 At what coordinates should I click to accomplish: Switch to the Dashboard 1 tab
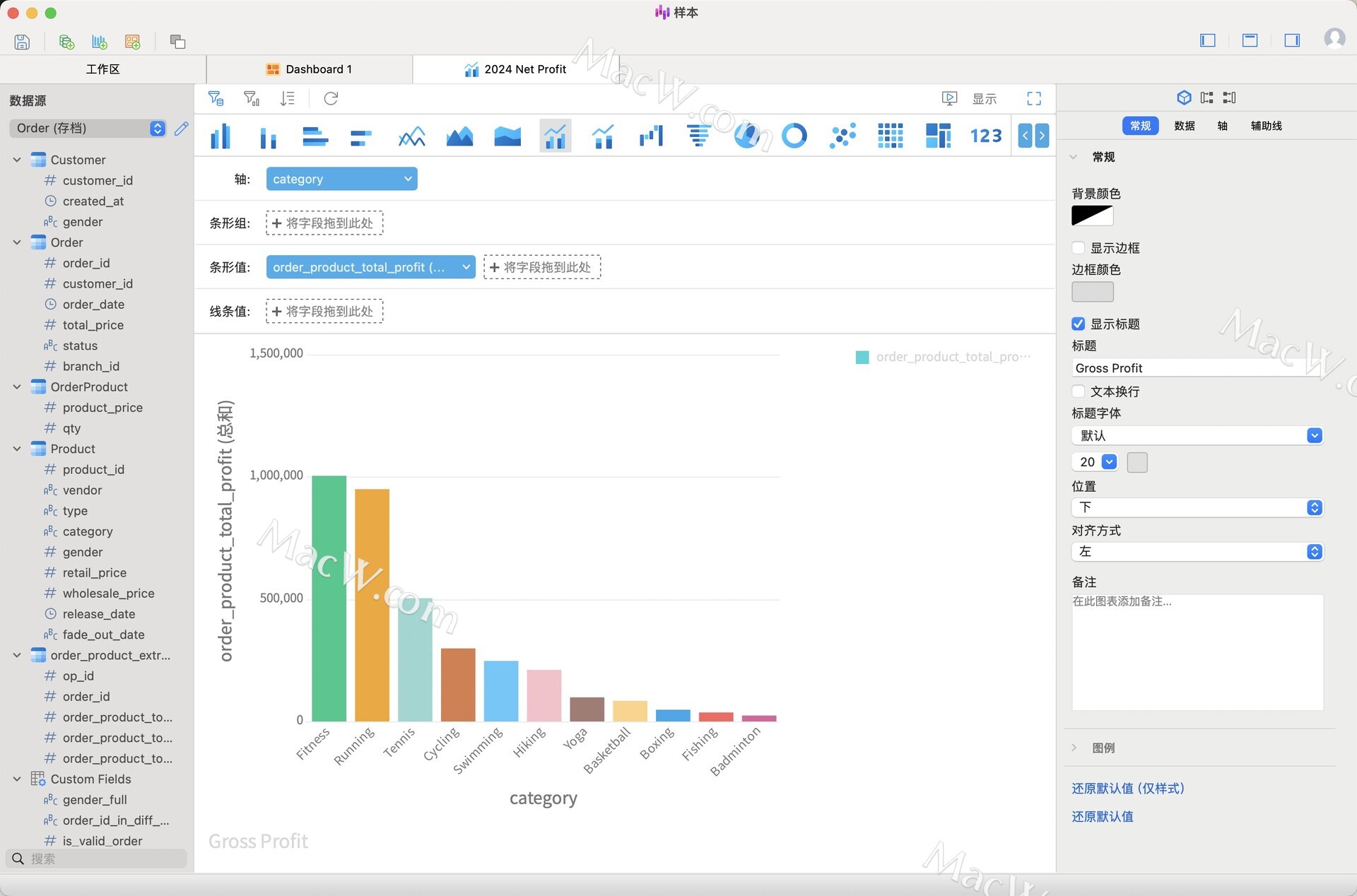tap(310, 69)
